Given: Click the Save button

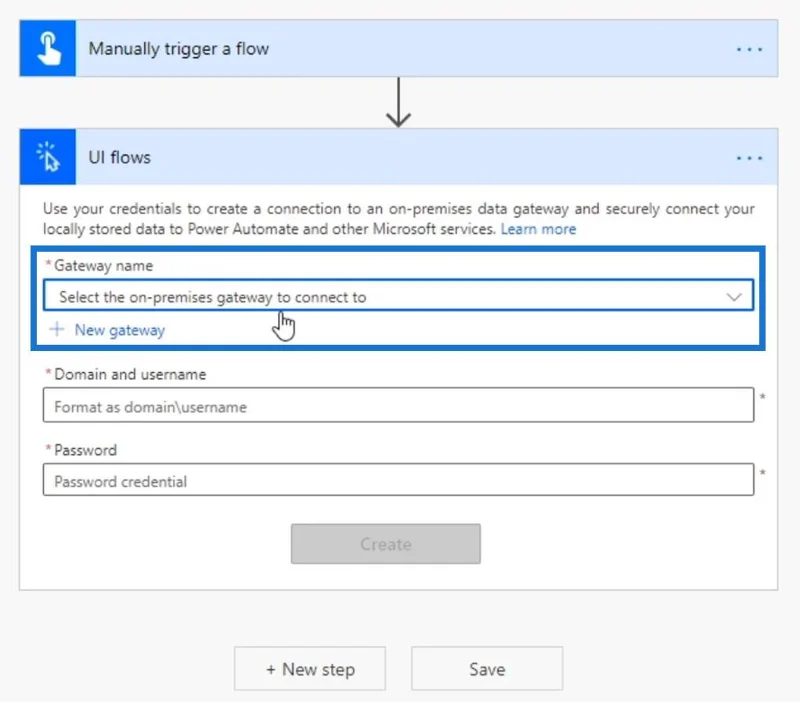Looking at the screenshot, I should click(487, 669).
